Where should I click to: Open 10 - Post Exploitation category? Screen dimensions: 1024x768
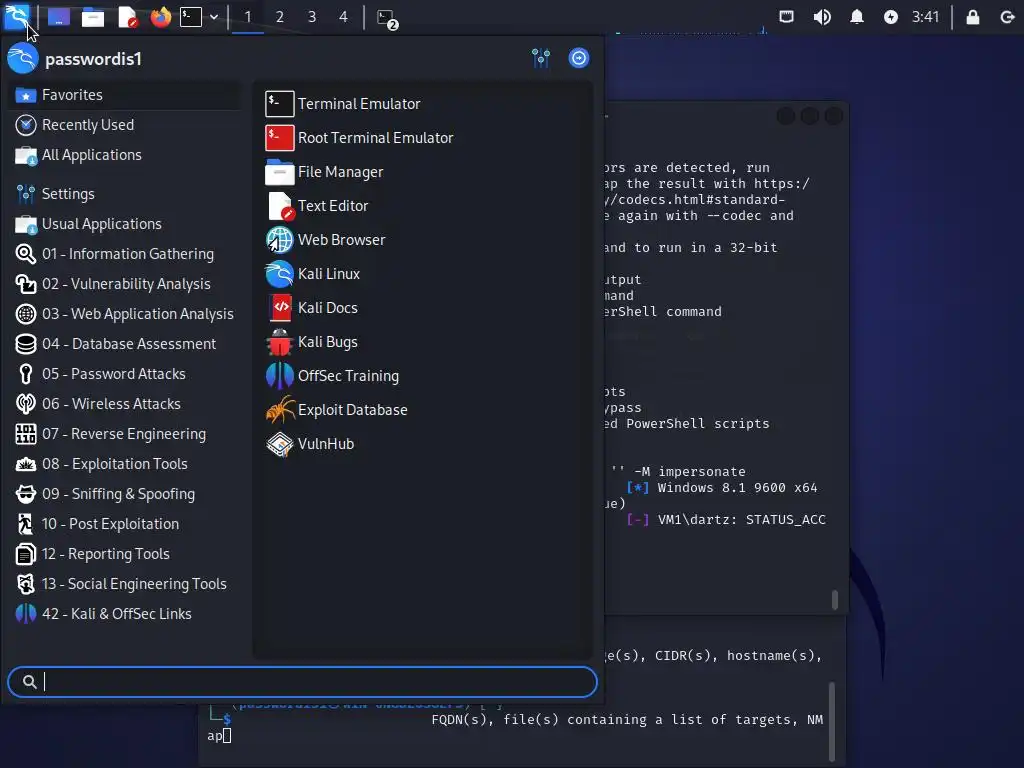[x=124, y=524]
